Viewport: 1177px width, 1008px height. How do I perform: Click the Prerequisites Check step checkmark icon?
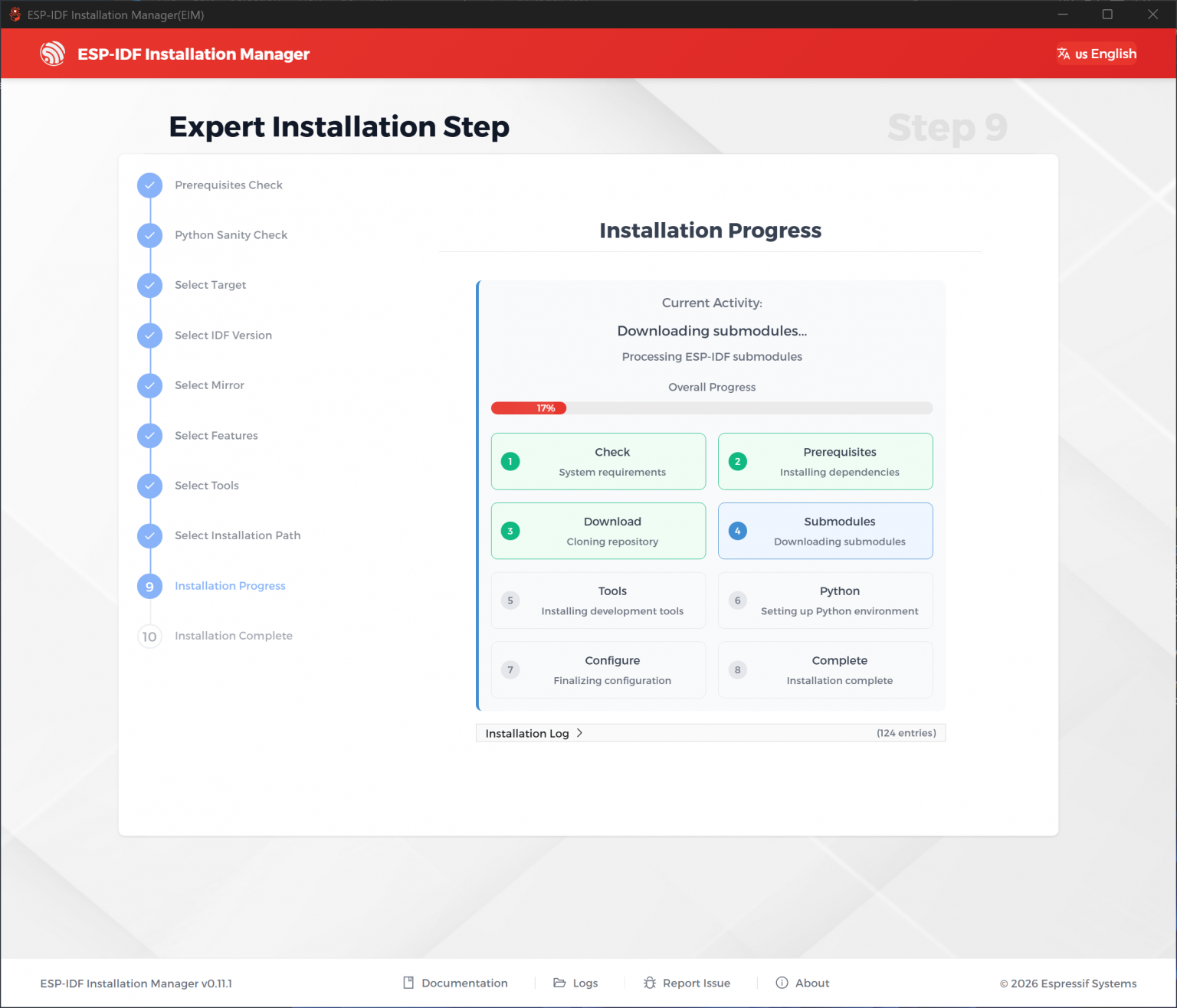click(x=149, y=185)
